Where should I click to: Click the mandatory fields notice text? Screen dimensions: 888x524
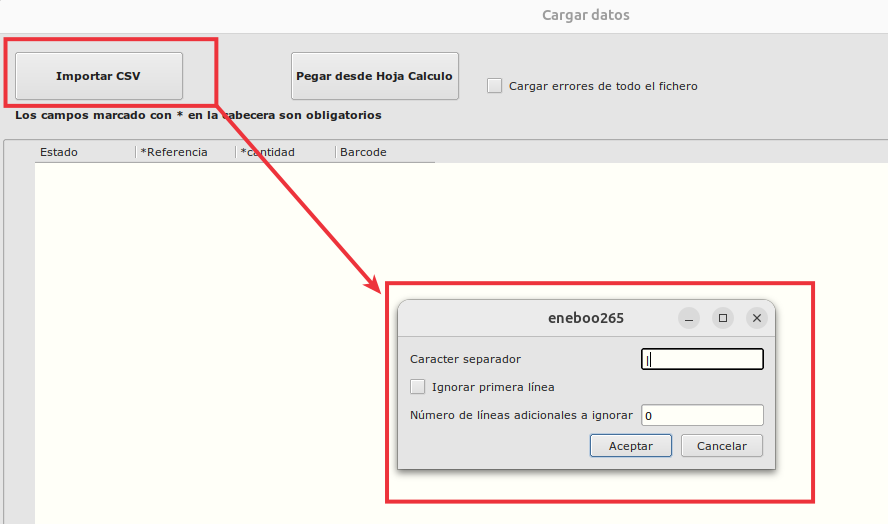[x=198, y=115]
